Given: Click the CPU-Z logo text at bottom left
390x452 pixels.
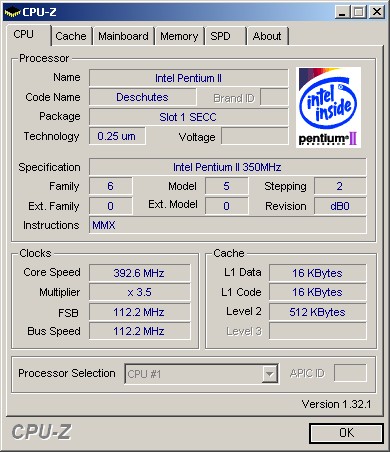Looking at the screenshot, I should [x=41, y=432].
